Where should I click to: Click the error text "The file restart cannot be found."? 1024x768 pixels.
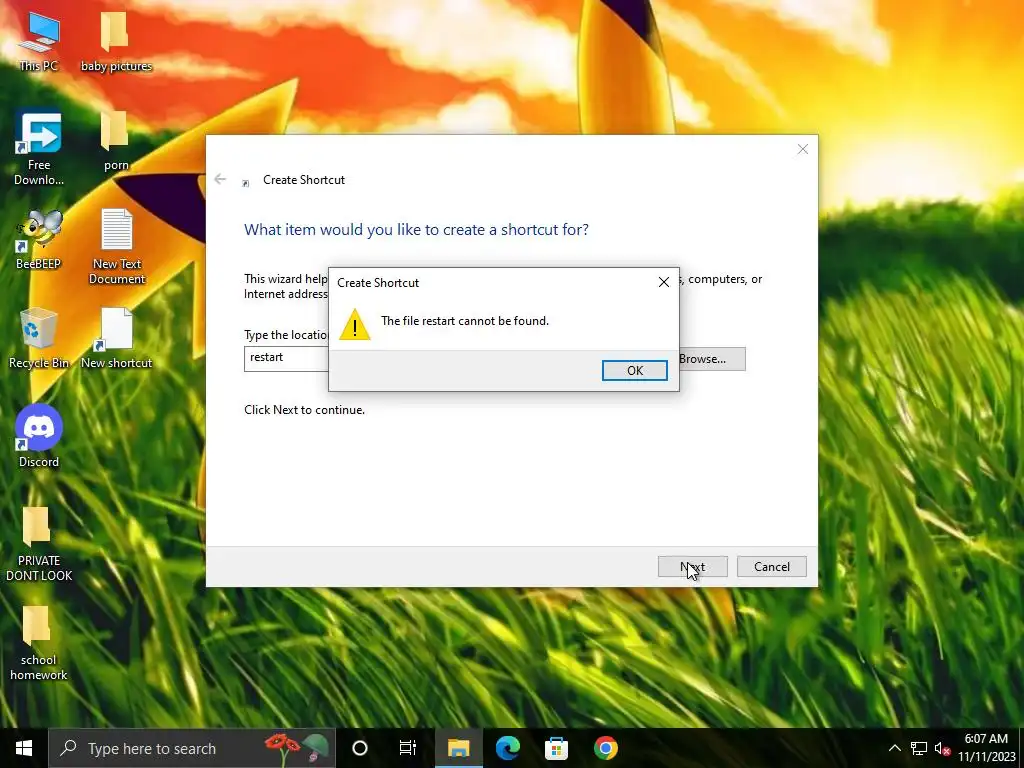[x=465, y=321]
